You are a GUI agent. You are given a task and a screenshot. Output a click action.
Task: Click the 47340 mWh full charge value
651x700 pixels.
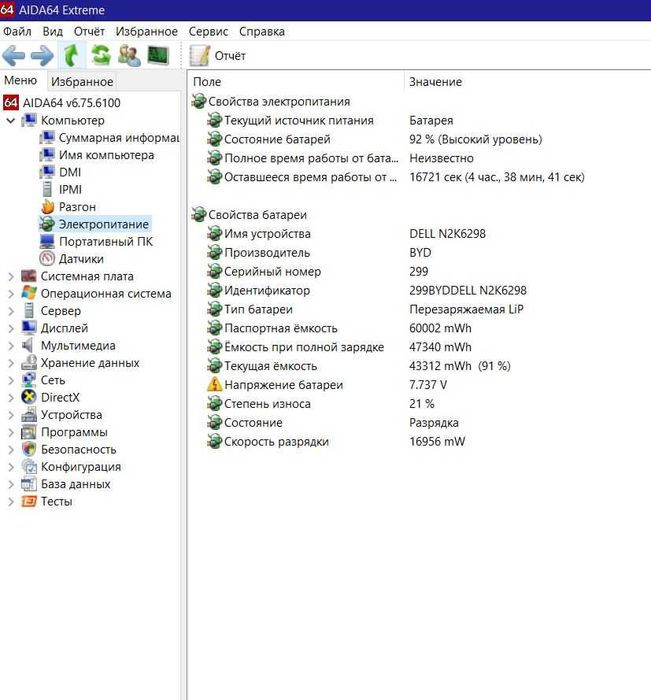pos(440,347)
